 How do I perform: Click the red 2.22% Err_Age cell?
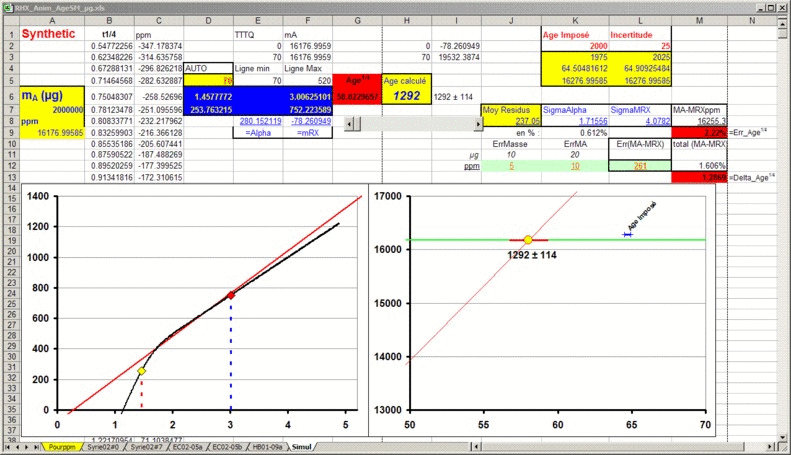click(699, 133)
